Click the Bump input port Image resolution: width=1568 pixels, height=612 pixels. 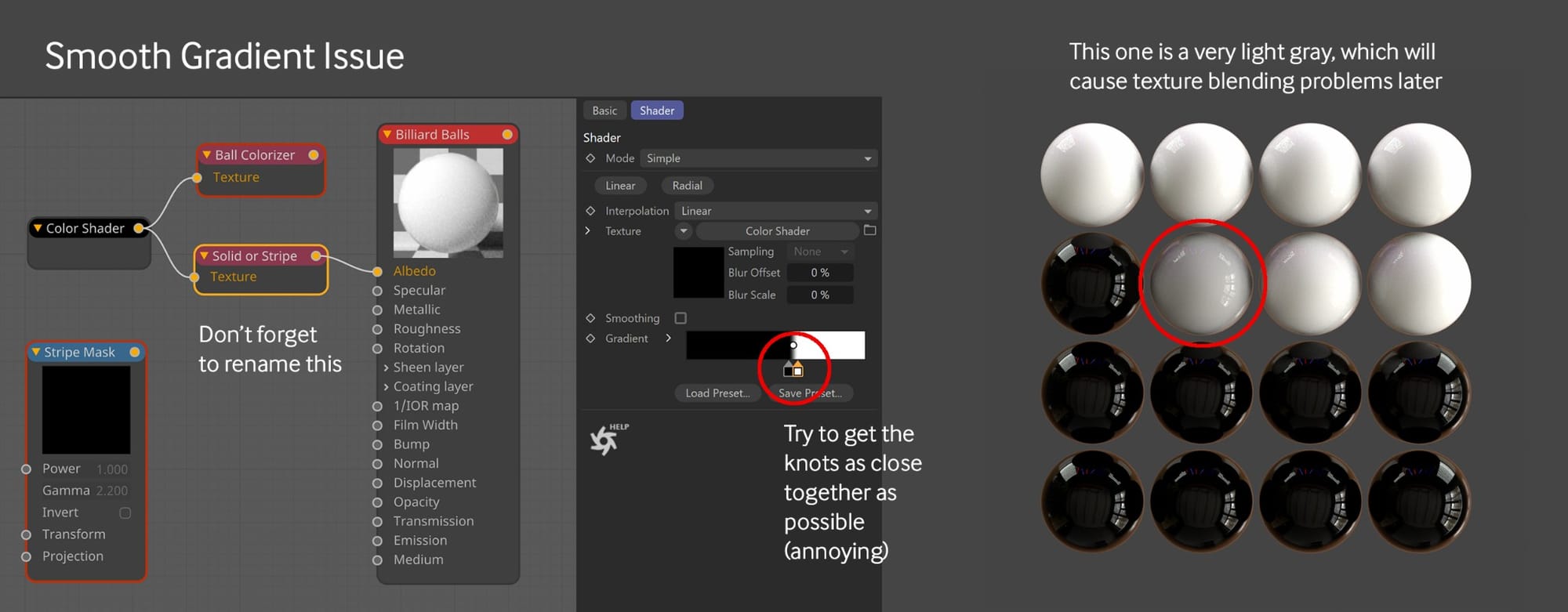(x=377, y=444)
